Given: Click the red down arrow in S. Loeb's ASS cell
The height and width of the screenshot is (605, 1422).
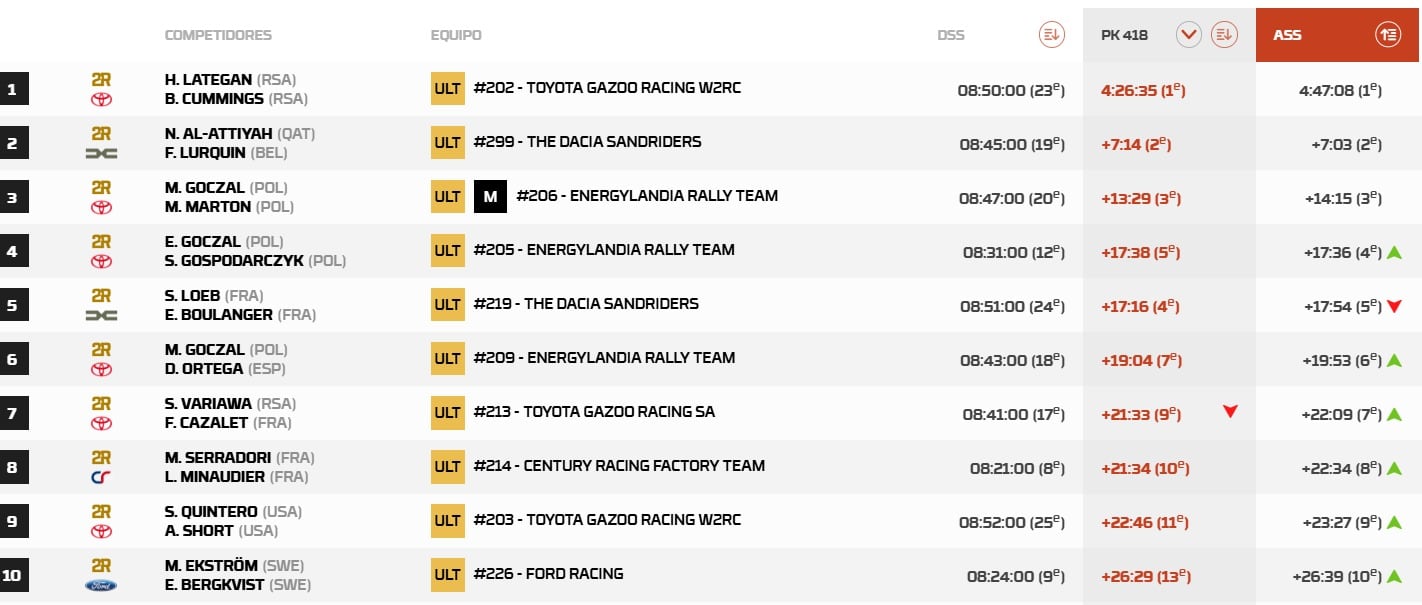Looking at the screenshot, I should click(1395, 306).
